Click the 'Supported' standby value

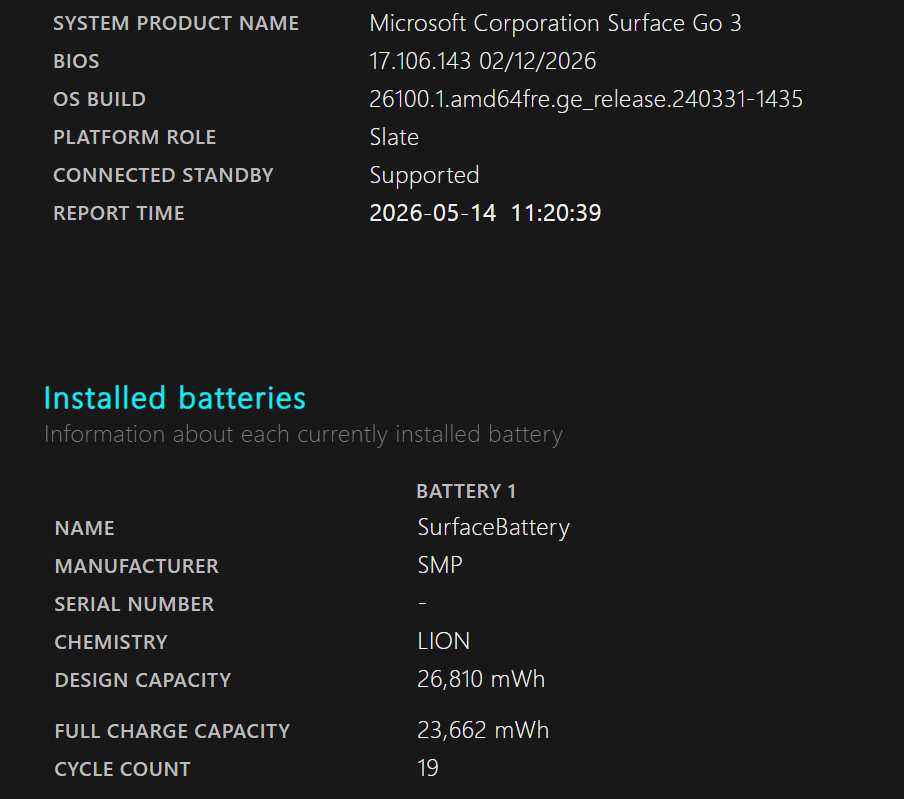pos(424,175)
